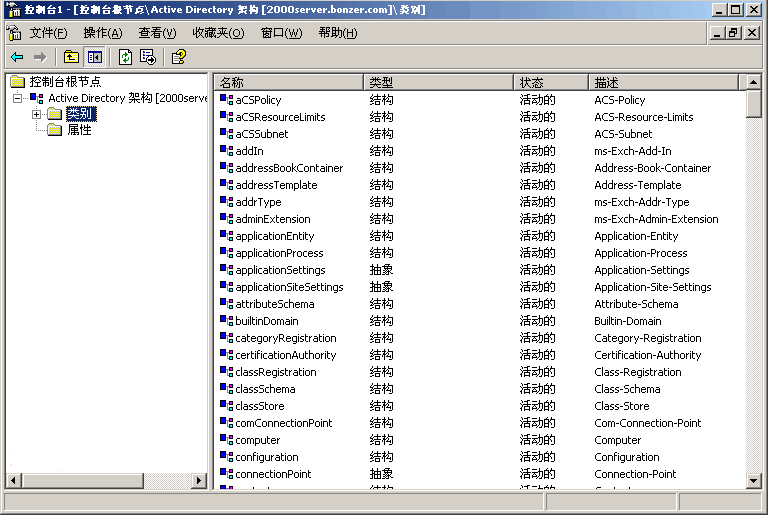Image resolution: width=768 pixels, height=518 pixels.
Task: Select the addrType row name
Action: (258, 202)
